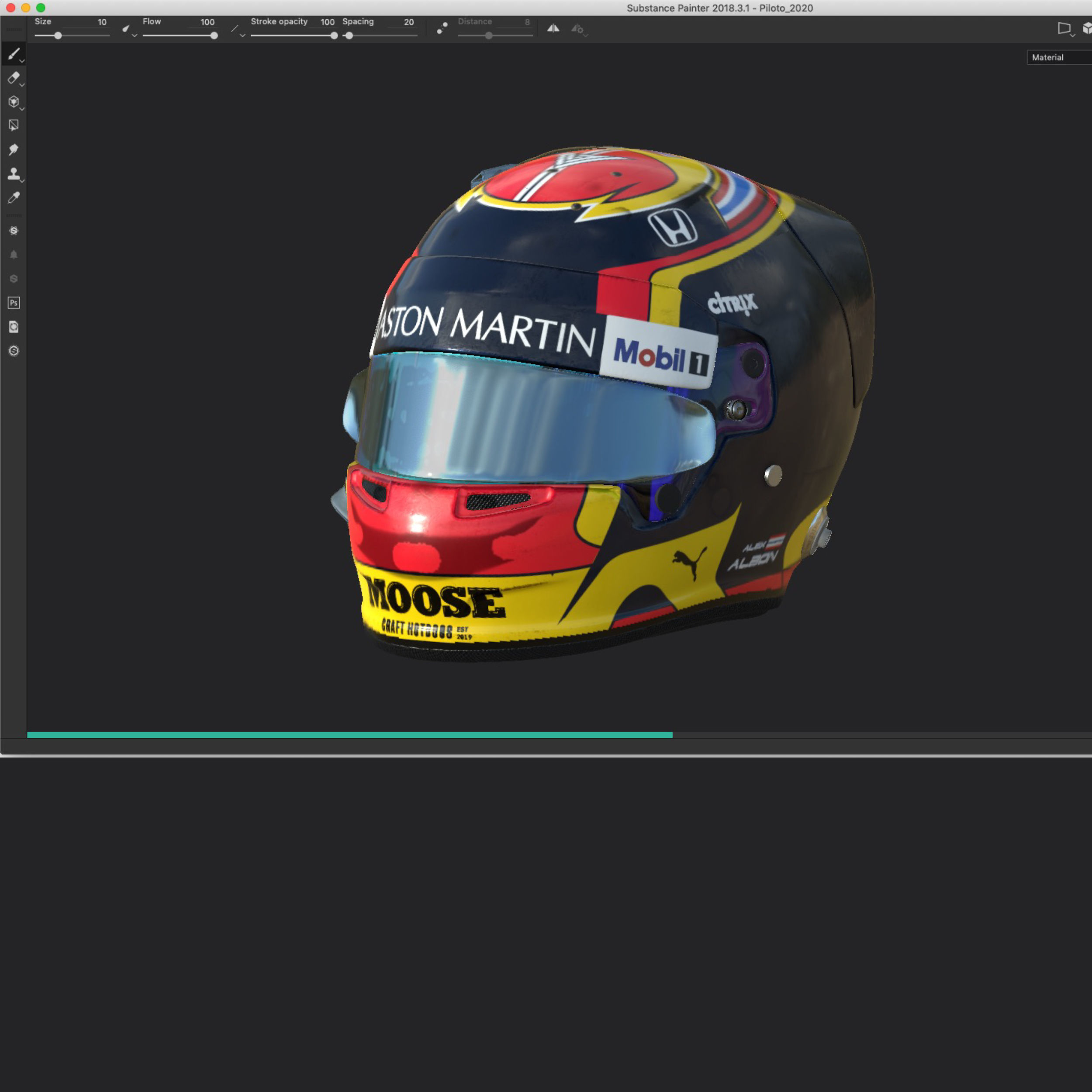Screen dimensions: 1092x1092
Task: Select the Smudge tool
Action: click(x=14, y=150)
